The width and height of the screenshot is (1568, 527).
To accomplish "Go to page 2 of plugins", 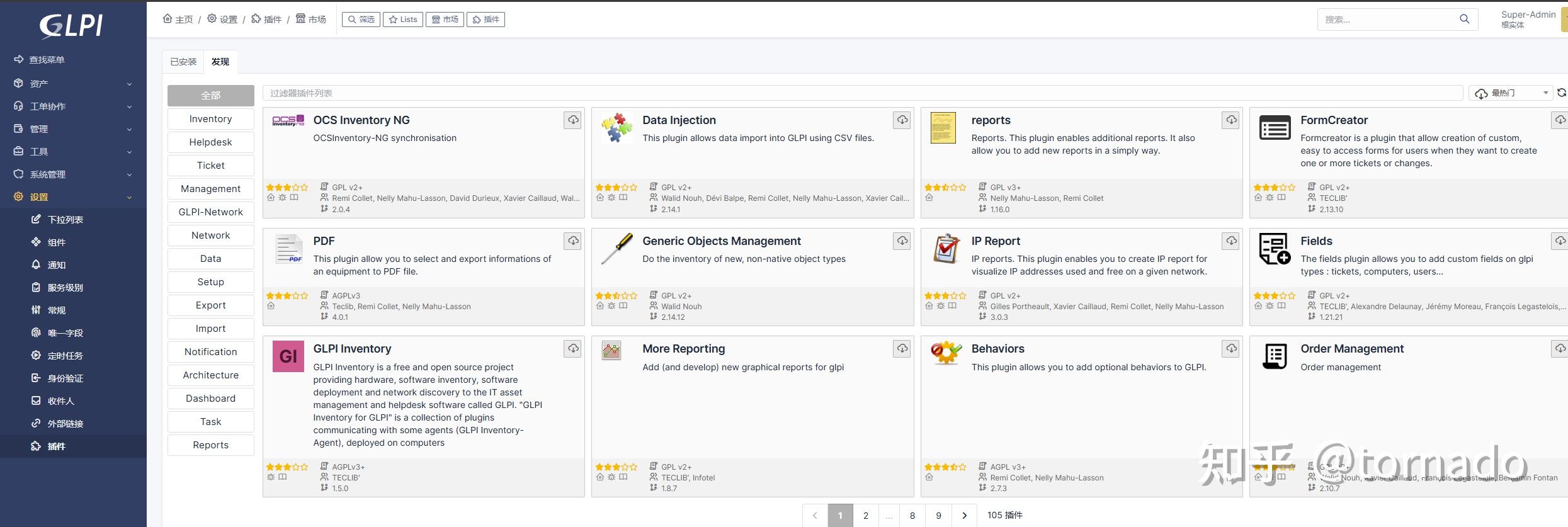I will click(x=866, y=516).
